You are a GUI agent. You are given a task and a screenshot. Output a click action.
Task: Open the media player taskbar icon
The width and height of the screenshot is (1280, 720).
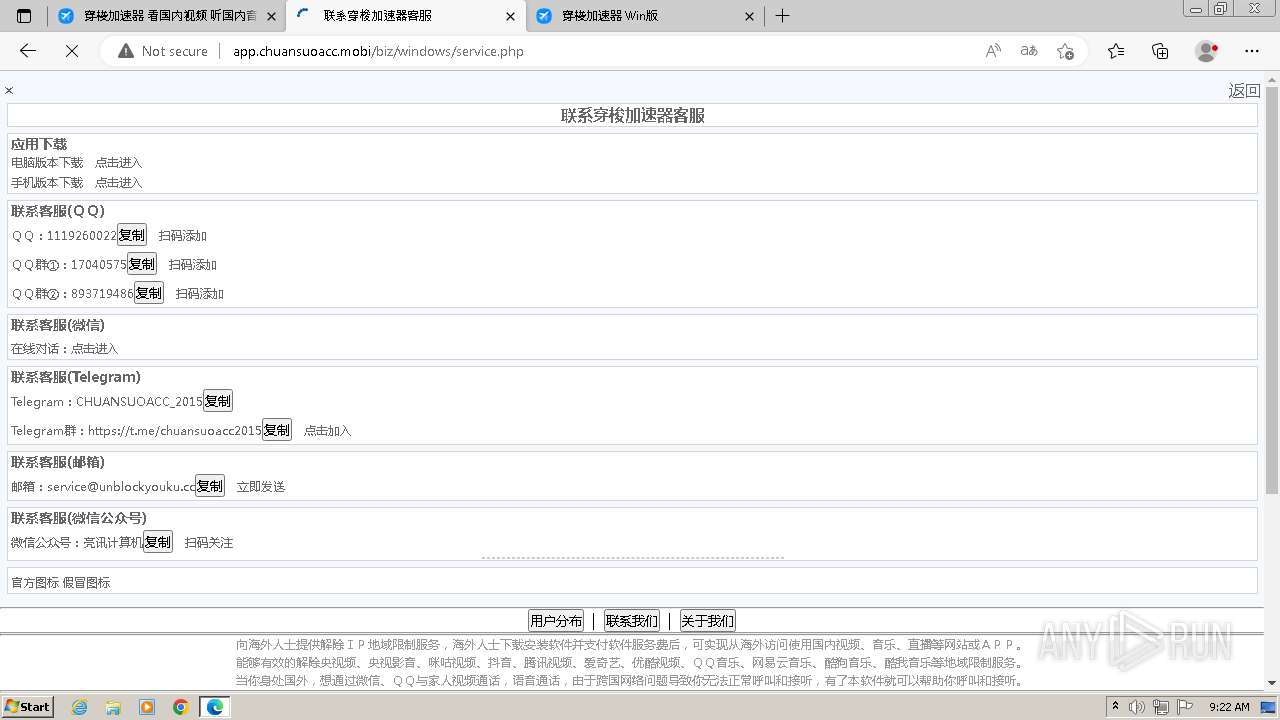(147, 707)
